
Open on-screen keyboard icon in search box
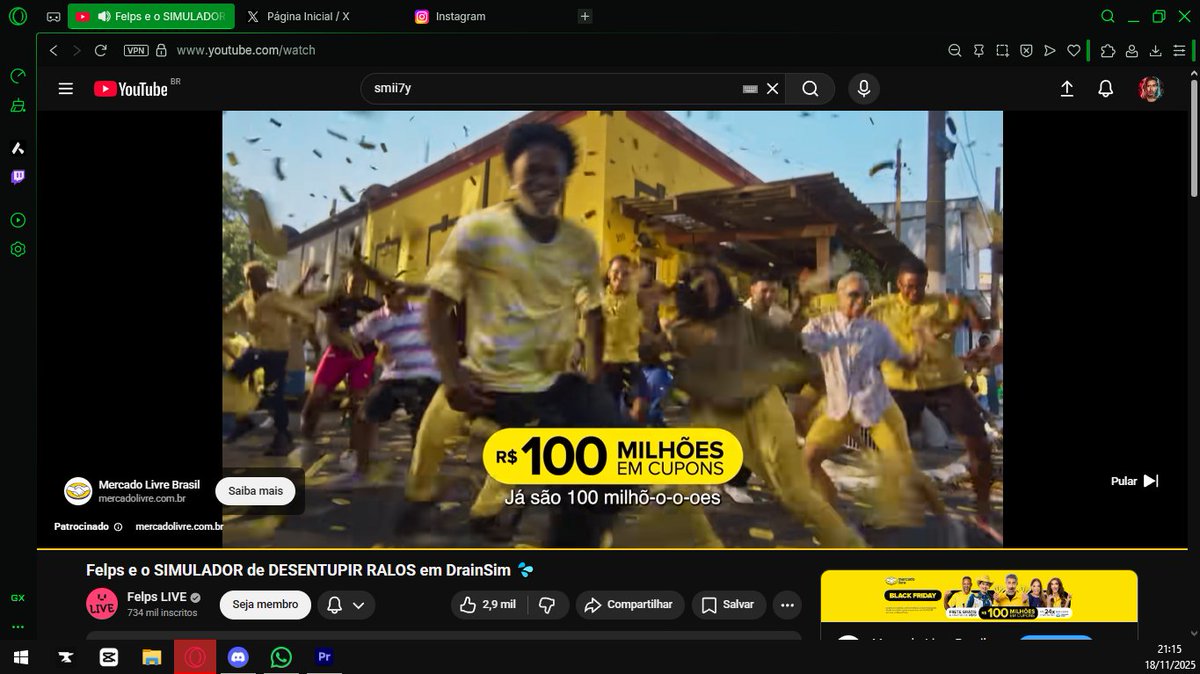click(x=750, y=89)
